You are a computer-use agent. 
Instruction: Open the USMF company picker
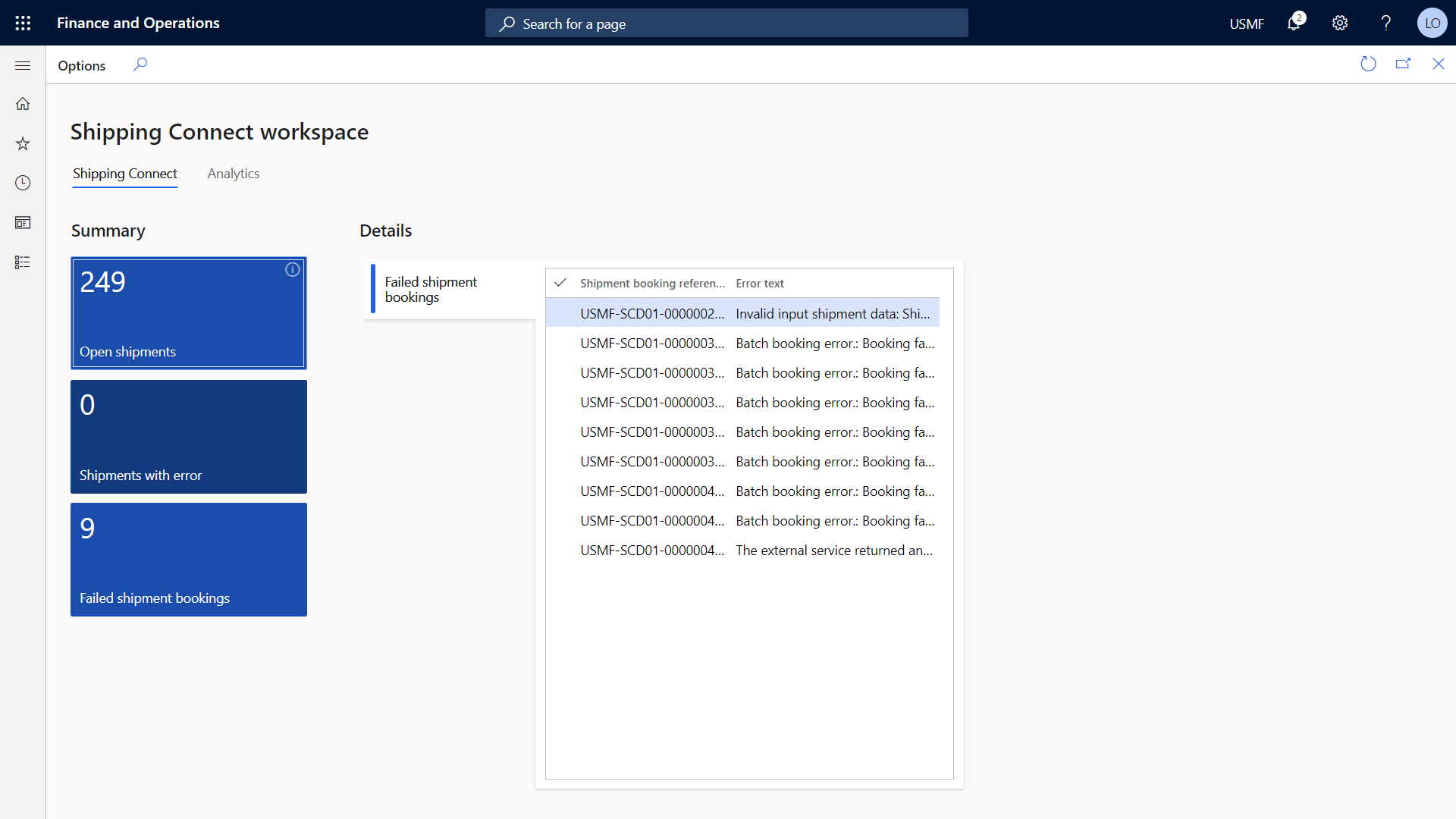(x=1247, y=23)
